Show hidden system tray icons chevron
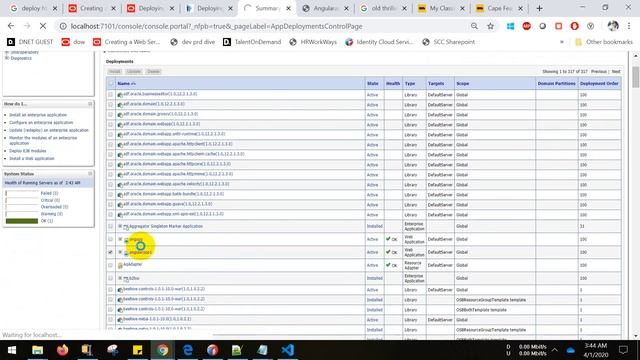640x360 pixels. coord(555,350)
